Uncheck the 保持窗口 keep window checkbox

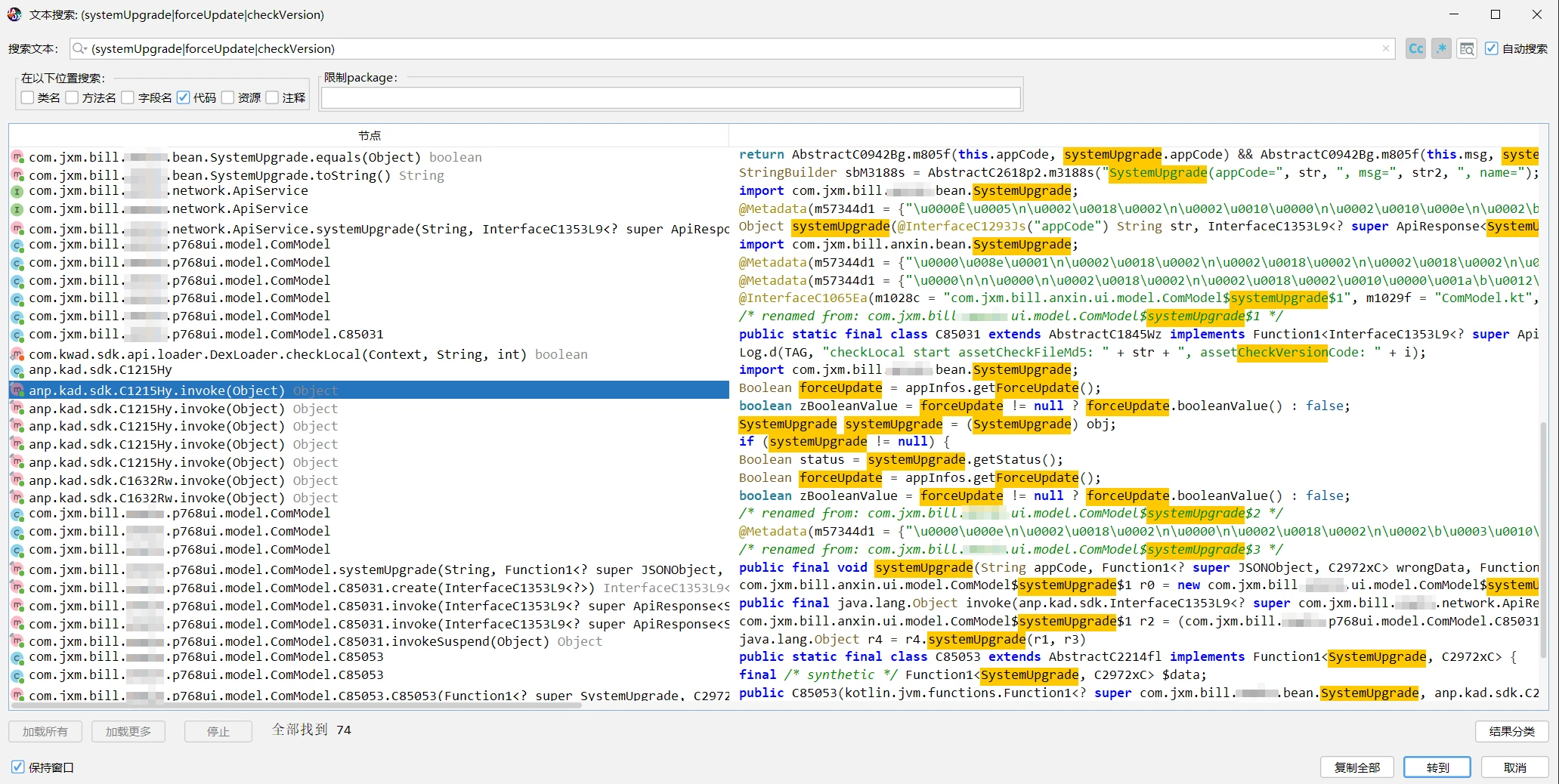(18, 767)
